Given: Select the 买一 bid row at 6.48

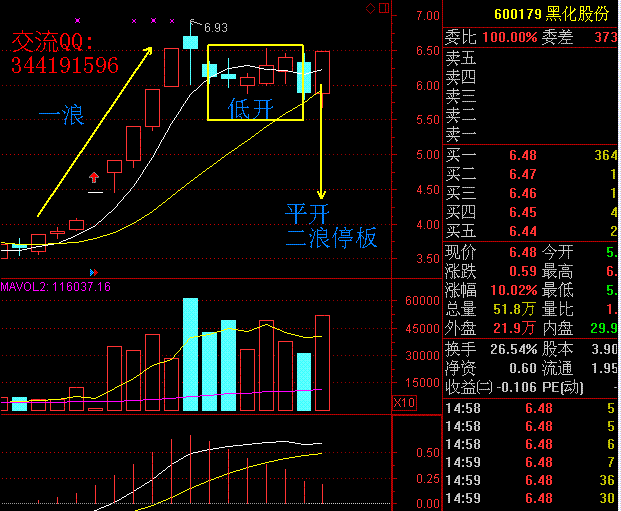Looking at the screenshot, I should pos(530,155).
